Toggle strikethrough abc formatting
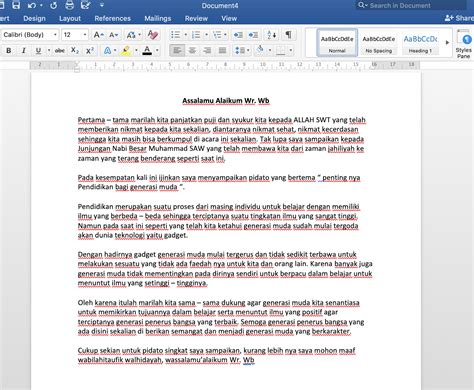The height and width of the screenshot is (390, 474). point(60,51)
